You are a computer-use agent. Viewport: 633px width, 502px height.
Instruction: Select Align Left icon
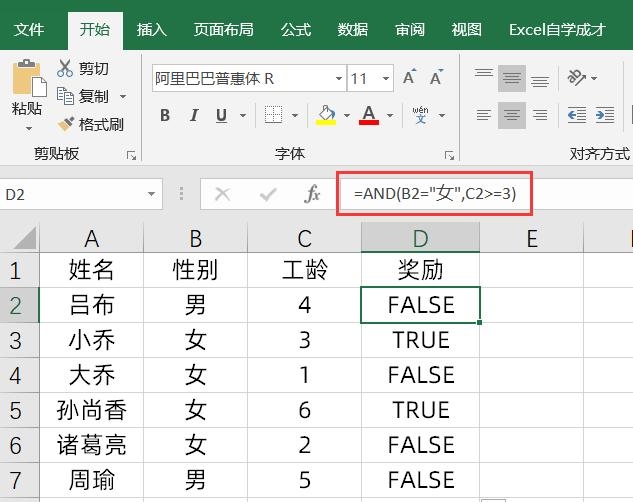click(x=484, y=115)
